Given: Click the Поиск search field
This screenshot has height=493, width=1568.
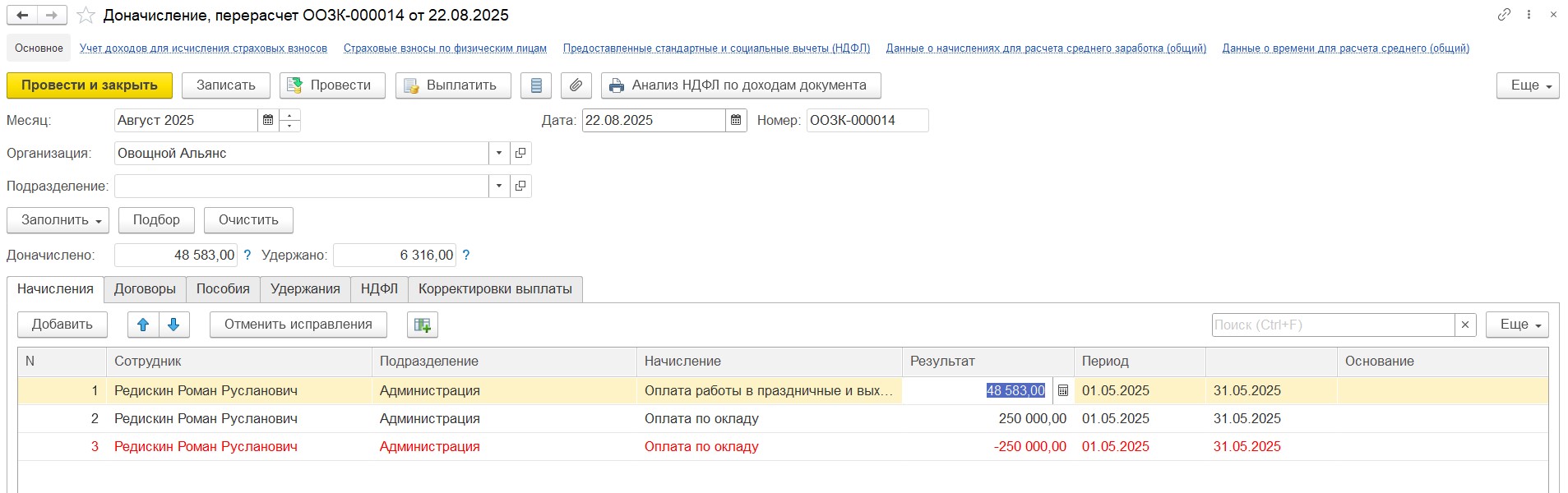Looking at the screenshot, I should coord(1332,325).
